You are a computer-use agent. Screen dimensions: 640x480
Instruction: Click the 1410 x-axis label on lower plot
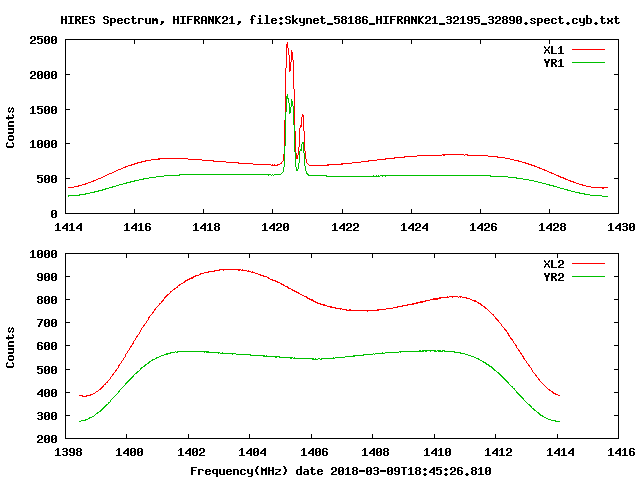pos(437,452)
